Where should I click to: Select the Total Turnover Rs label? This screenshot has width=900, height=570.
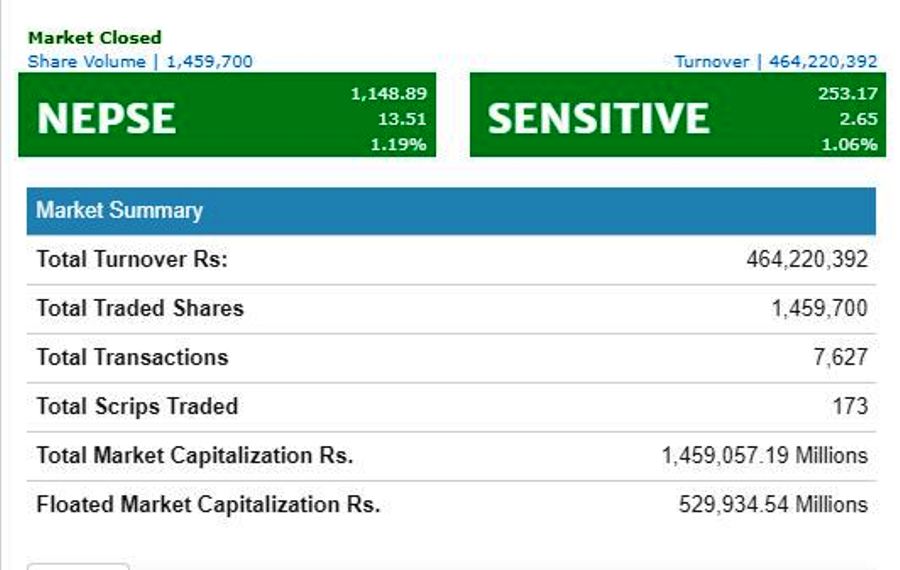132,260
